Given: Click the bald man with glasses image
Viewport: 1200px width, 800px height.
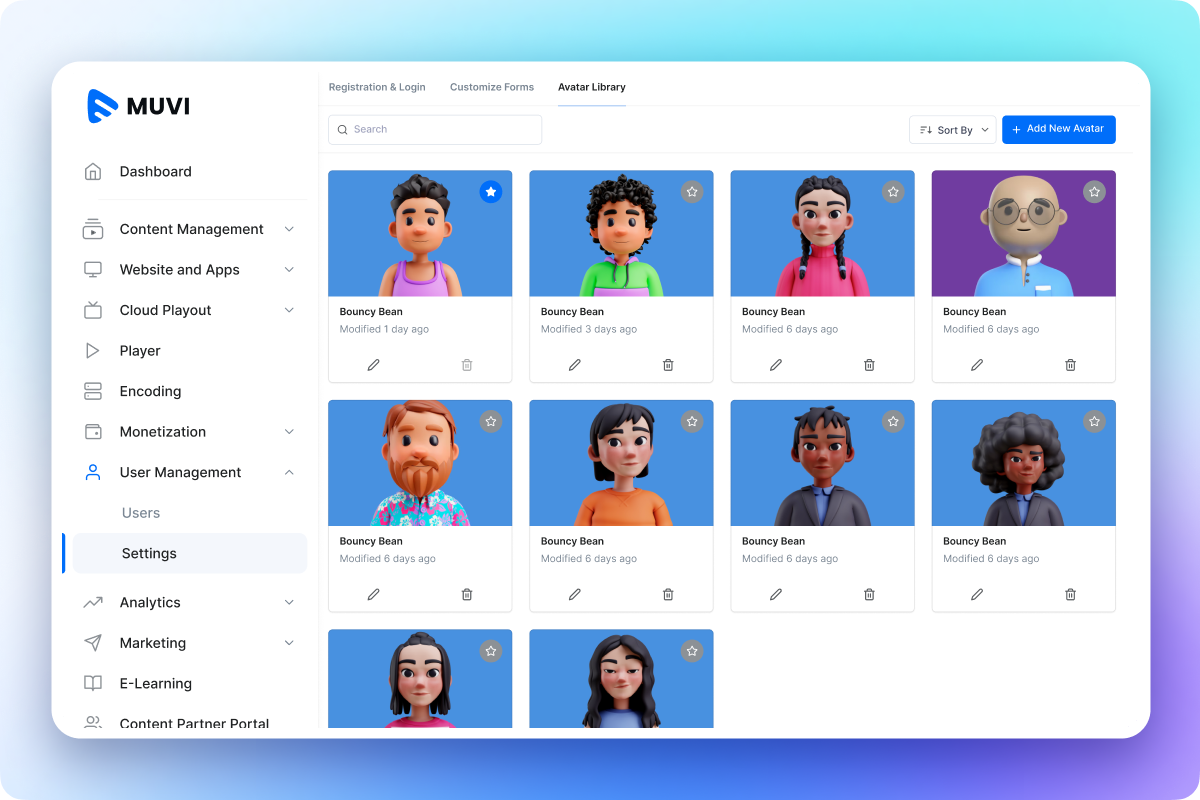Looking at the screenshot, I should 1024,233.
